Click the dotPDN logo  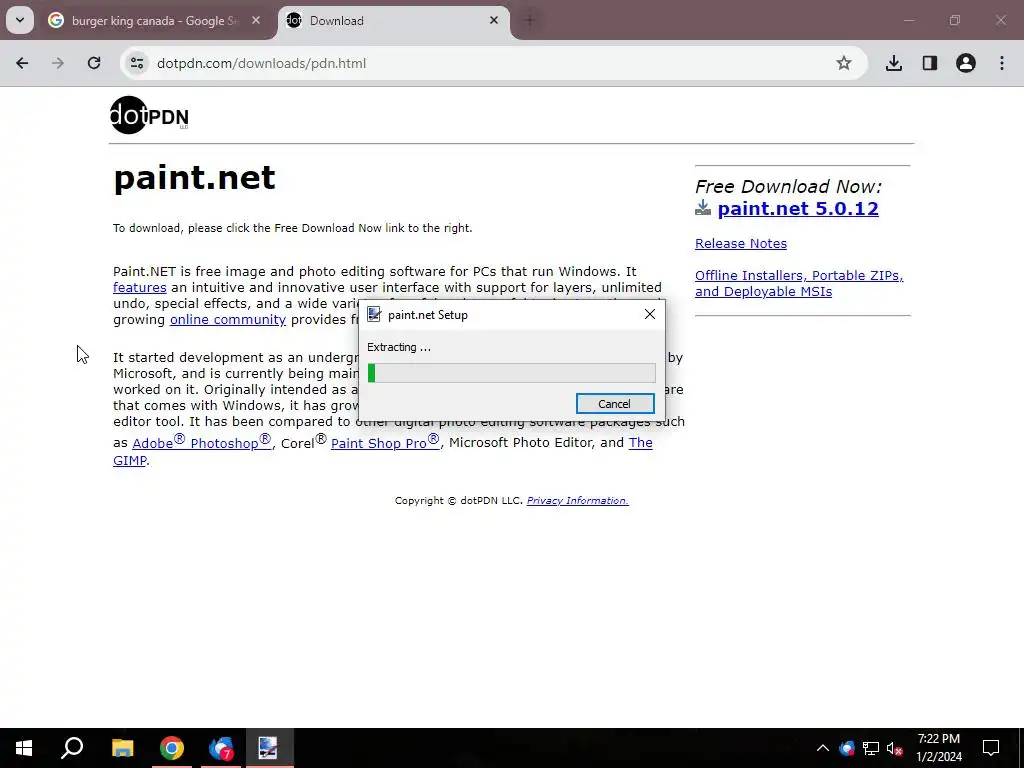[x=150, y=115]
